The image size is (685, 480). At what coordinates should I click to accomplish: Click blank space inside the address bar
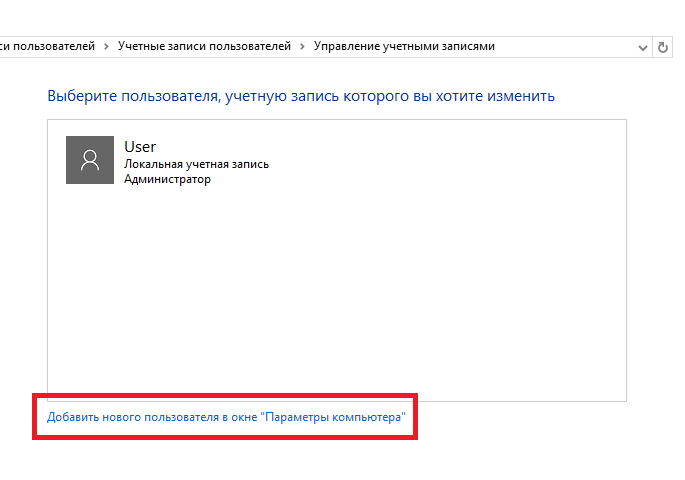[x=564, y=47]
